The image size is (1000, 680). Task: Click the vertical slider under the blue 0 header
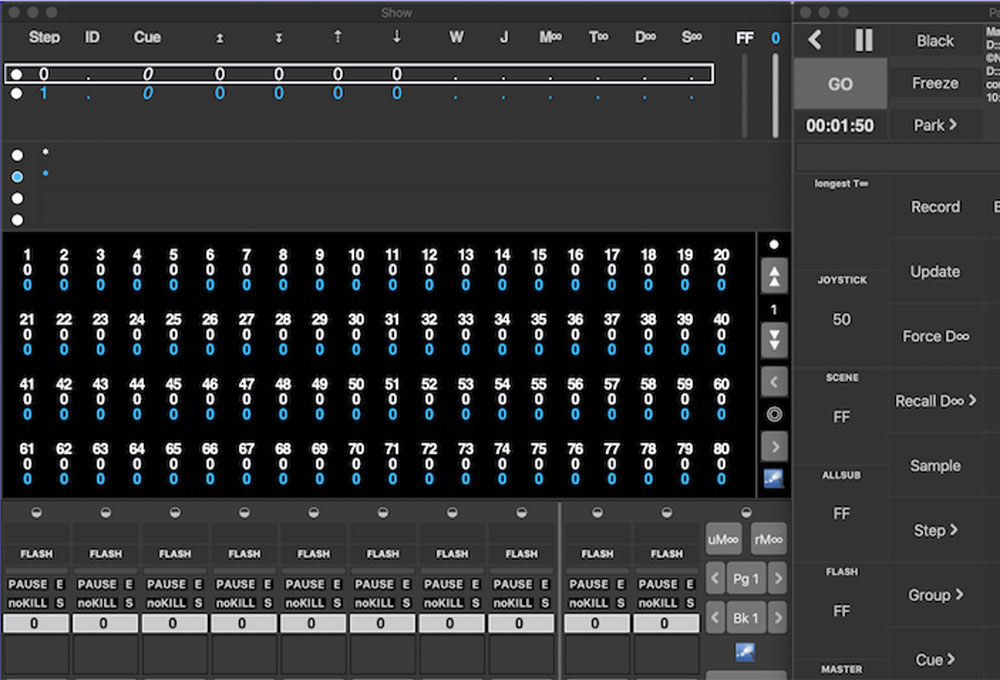click(775, 95)
